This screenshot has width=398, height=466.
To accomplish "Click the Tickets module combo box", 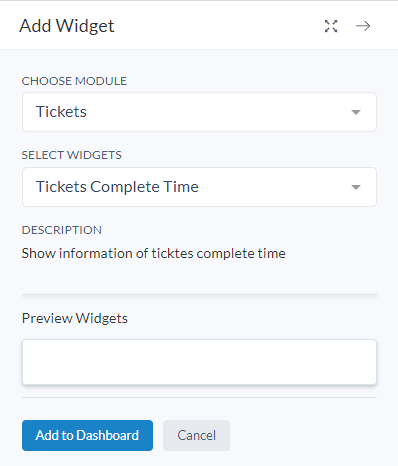I will 199,112.
